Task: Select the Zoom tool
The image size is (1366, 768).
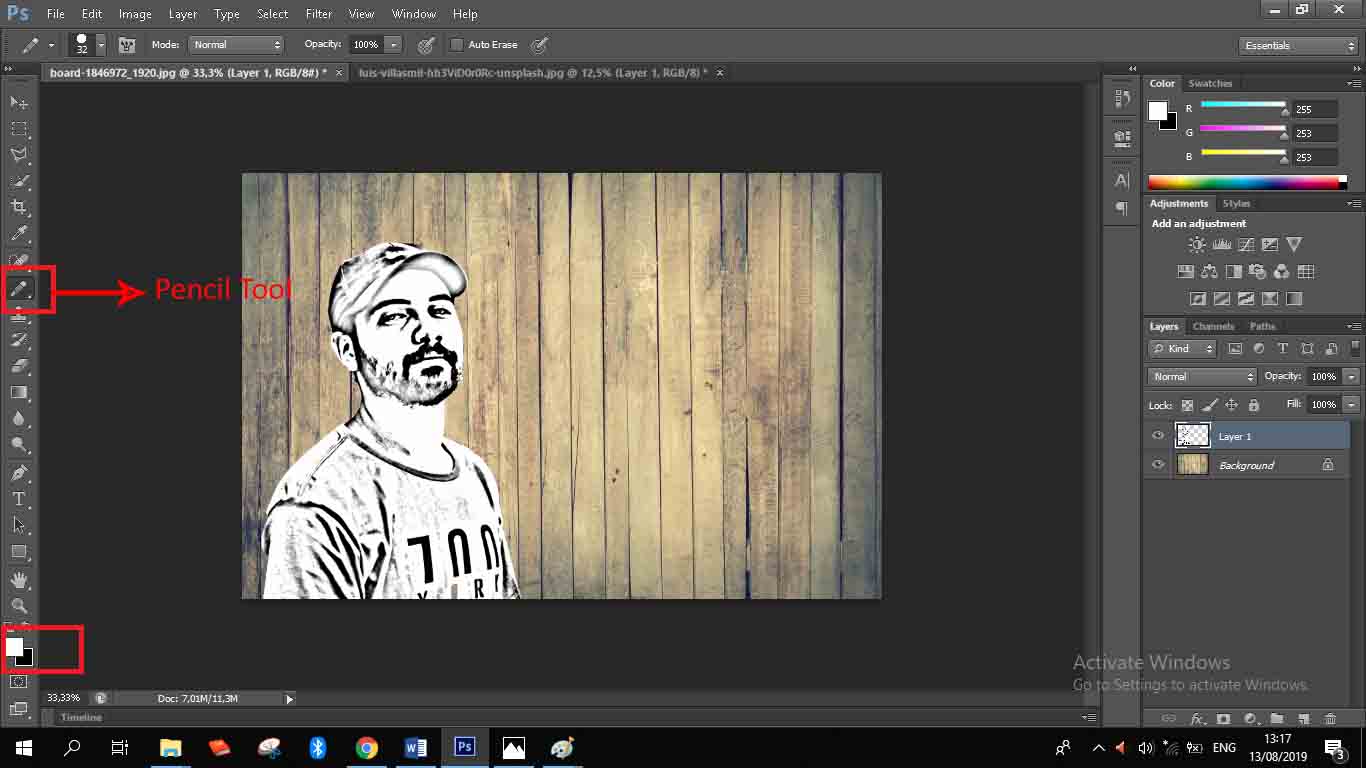Action: (19, 606)
